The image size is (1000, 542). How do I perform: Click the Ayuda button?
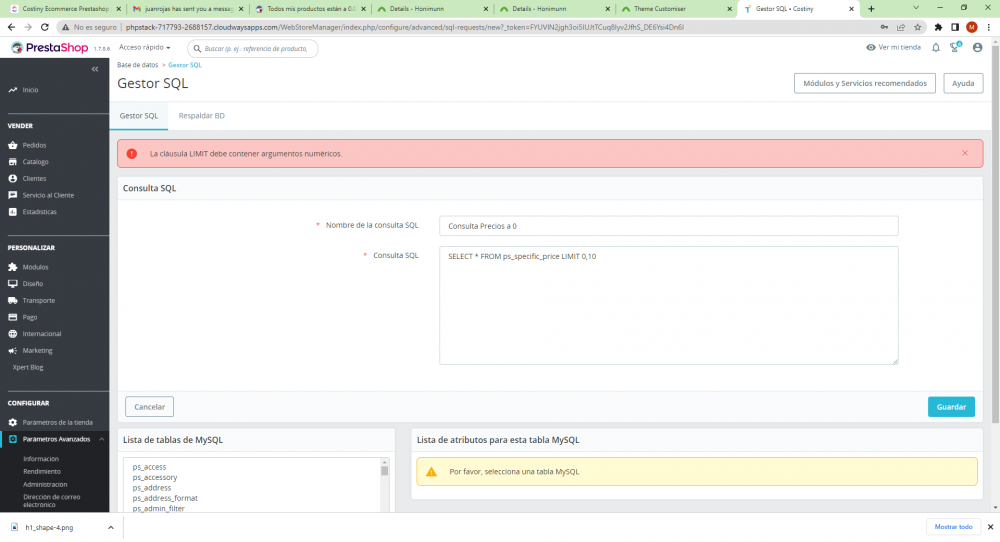pyautogui.click(x=963, y=84)
